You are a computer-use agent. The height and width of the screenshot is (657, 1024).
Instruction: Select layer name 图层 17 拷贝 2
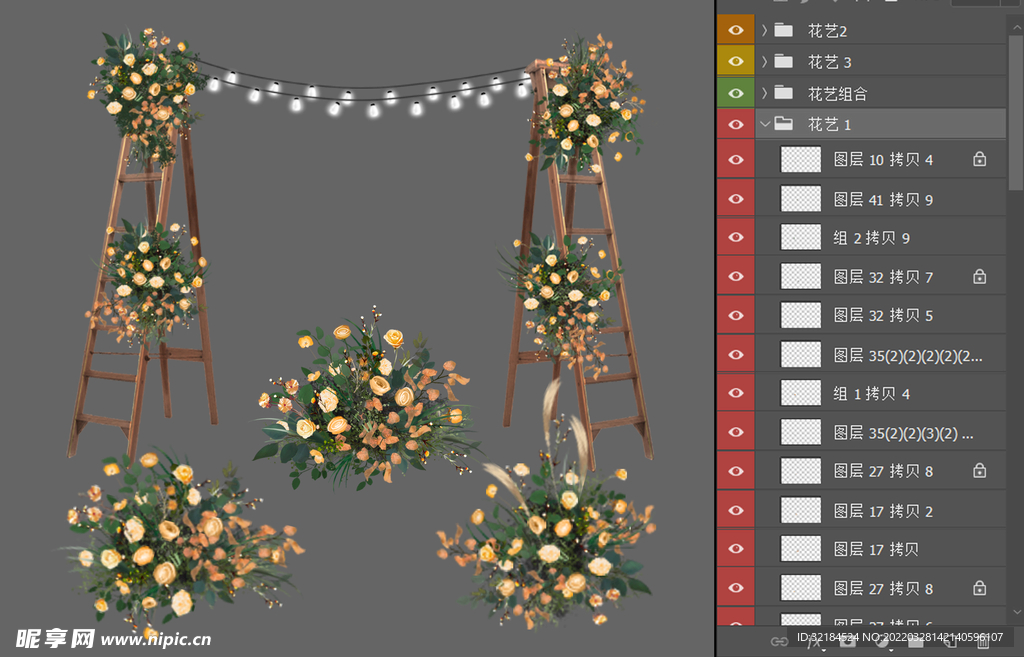pyautogui.click(x=883, y=511)
